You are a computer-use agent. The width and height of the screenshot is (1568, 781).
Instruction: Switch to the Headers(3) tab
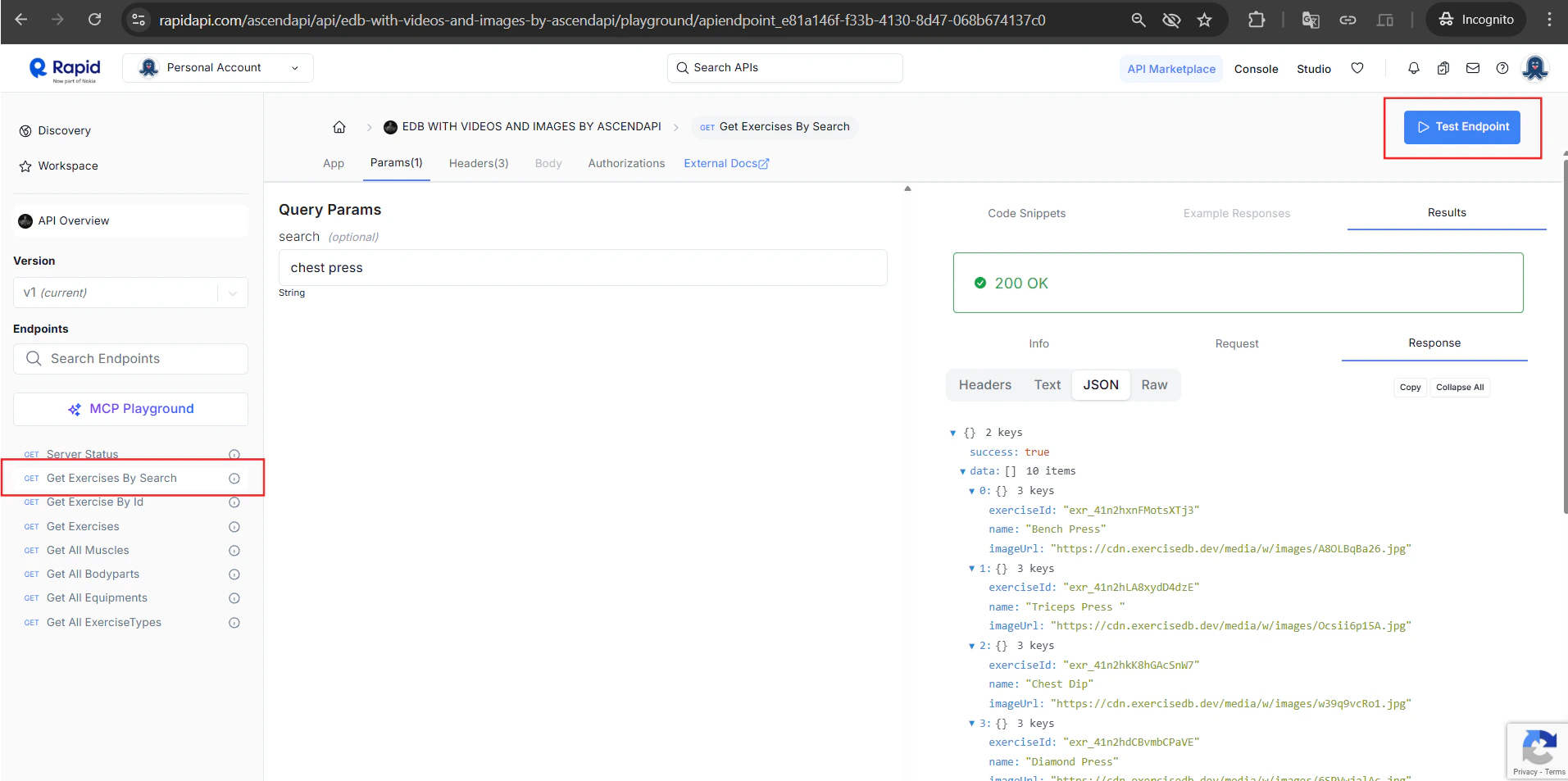click(479, 163)
